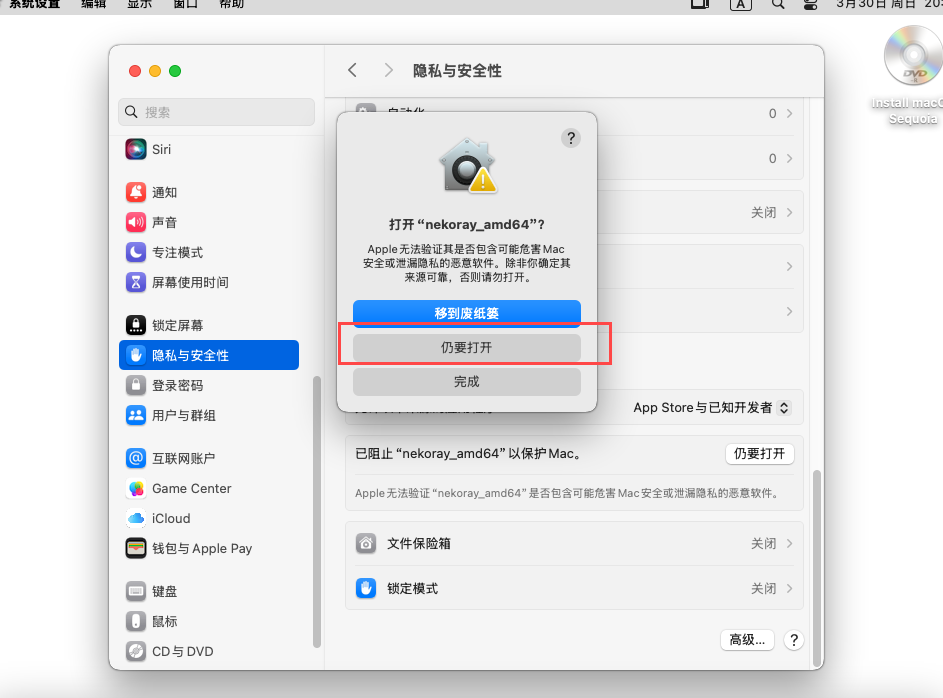Click the 搜索 search field

[x=217, y=112]
